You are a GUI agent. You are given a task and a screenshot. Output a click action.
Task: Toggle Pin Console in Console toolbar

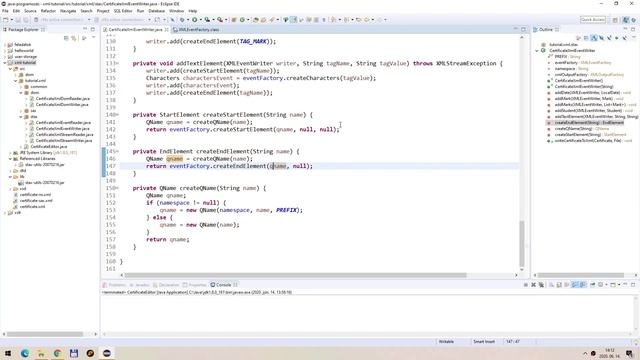point(592,284)
